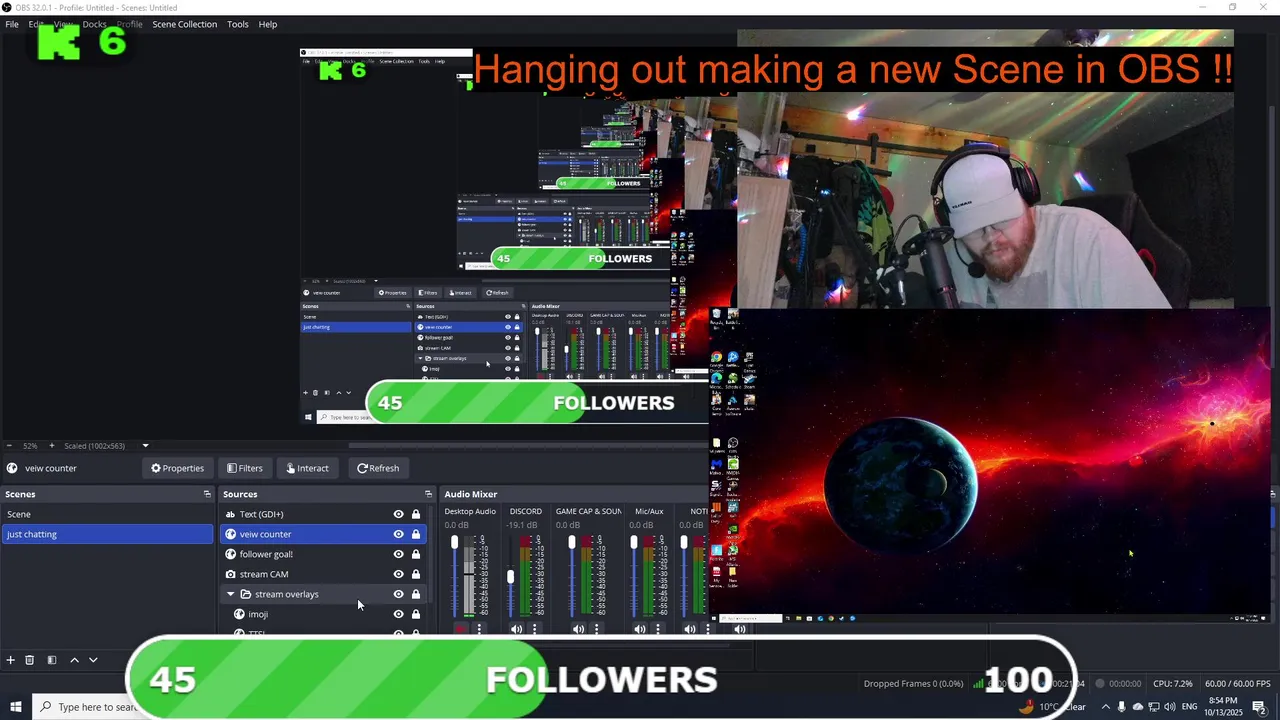The image size is (1280, 720).
Task: Open the Profile menu
Action: (129, 24)
